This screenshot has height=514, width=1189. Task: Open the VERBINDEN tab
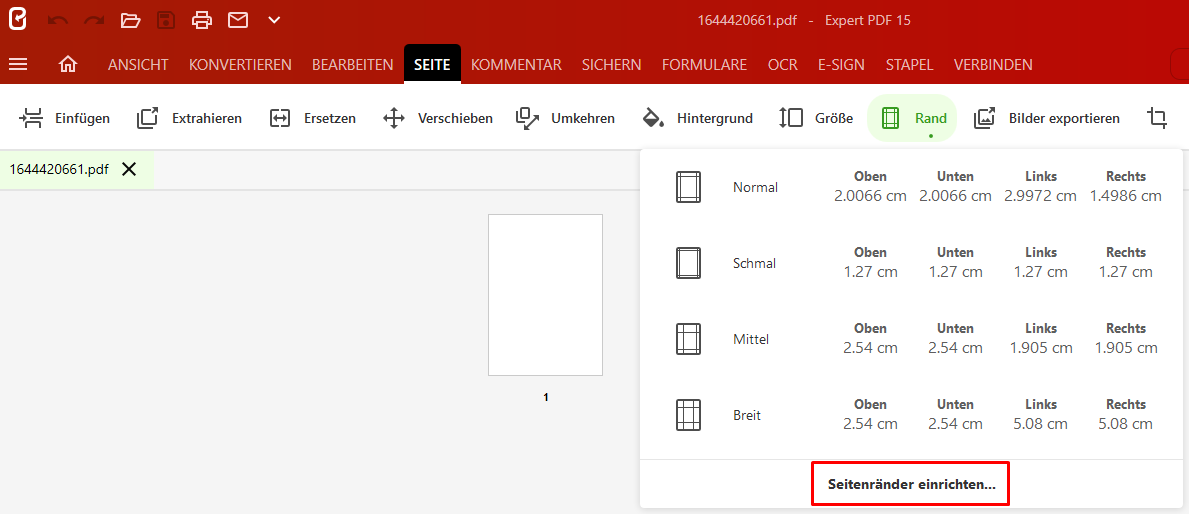(x=993, y=65)
